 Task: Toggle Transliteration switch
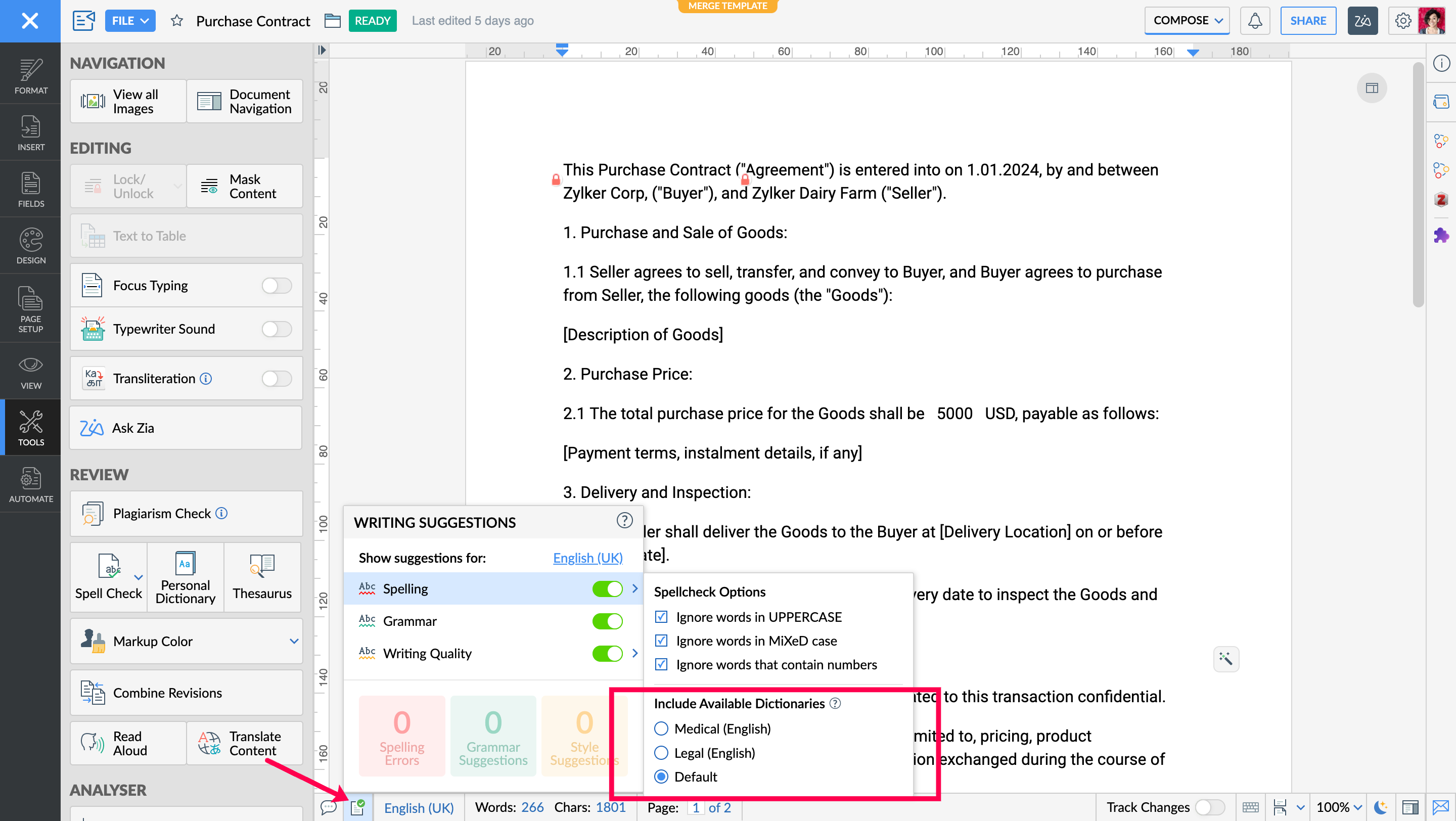pos(277,378)
